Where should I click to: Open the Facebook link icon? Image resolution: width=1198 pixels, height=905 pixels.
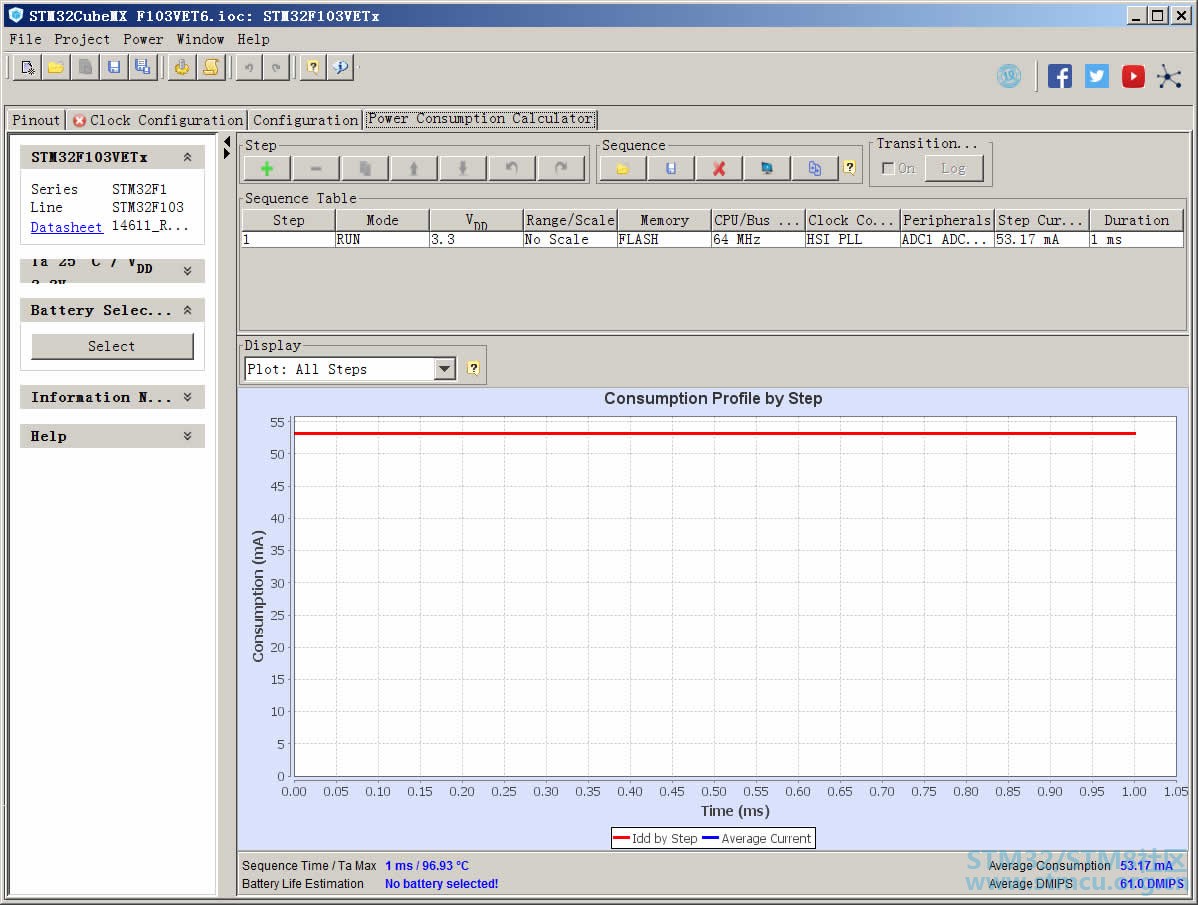(1060, 76)
